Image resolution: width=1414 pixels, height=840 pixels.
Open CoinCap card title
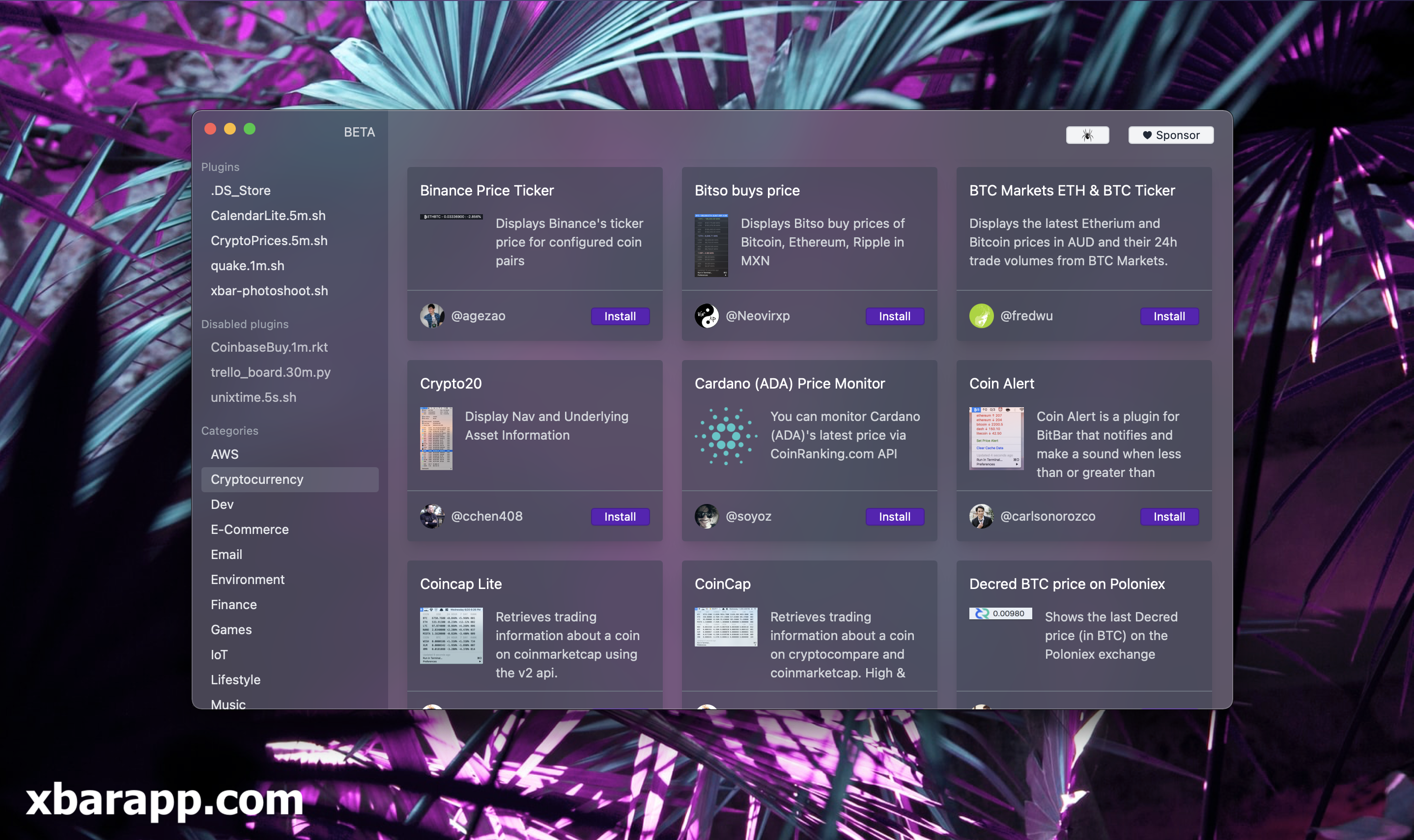(722, 584)
